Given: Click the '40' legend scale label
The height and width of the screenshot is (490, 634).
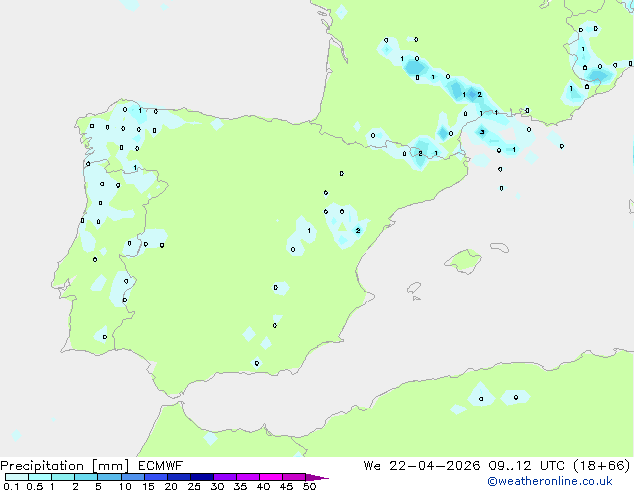Looking at the screenshot, I should [263, 486].
